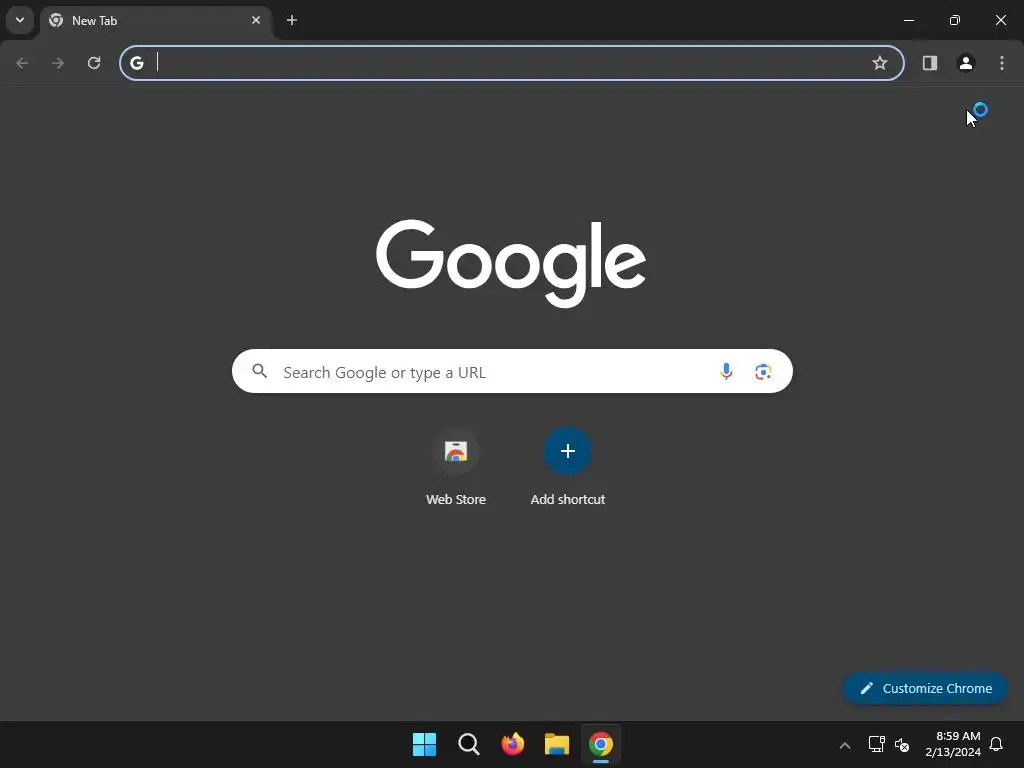Click the muted volume tray icon

[x=902, y=744]
